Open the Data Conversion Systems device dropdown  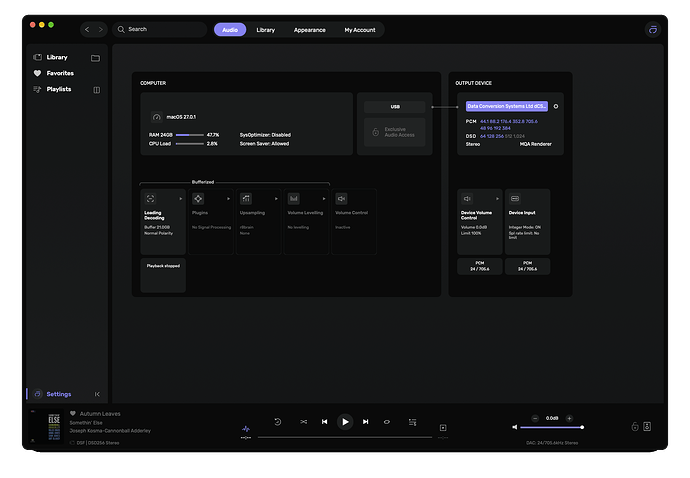click(507, 106)
